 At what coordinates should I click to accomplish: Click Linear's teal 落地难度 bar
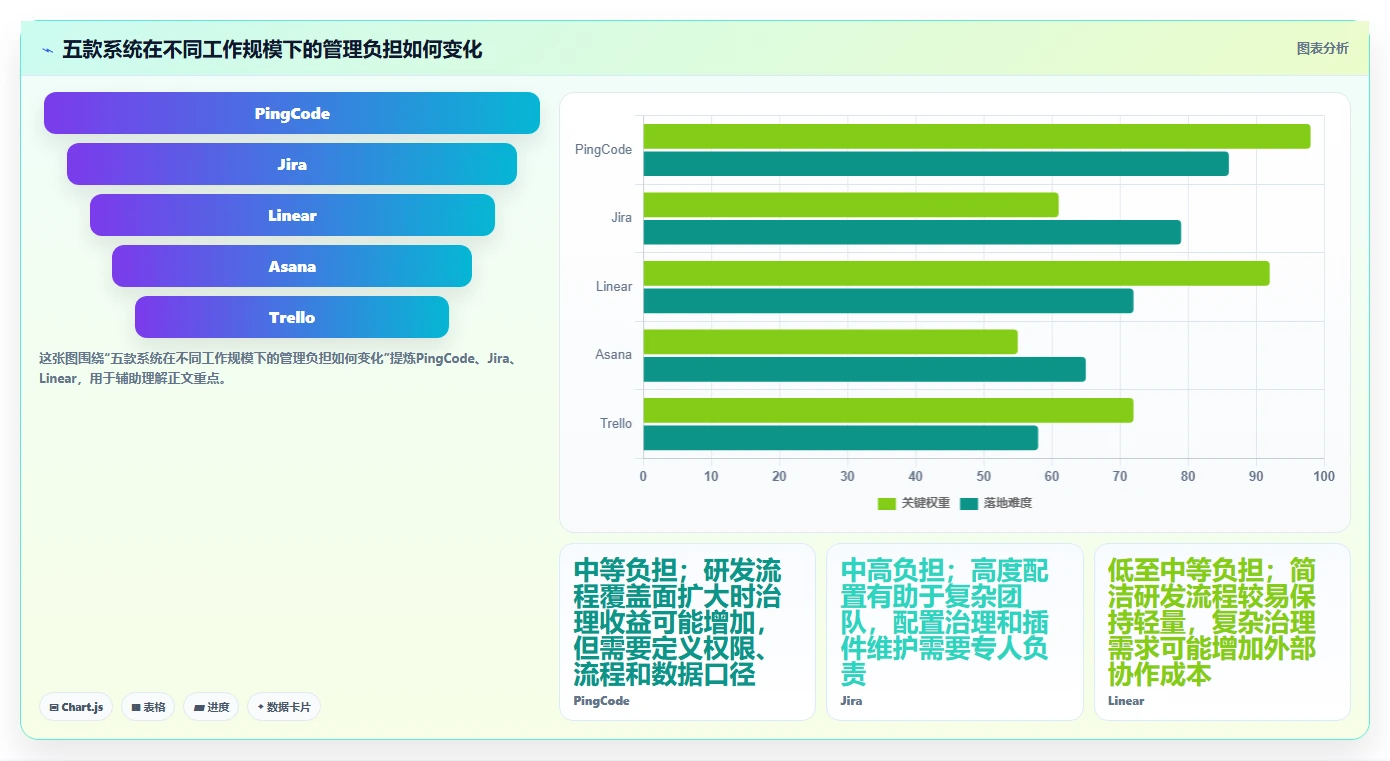pyautogui.click(x=888, y=301)
